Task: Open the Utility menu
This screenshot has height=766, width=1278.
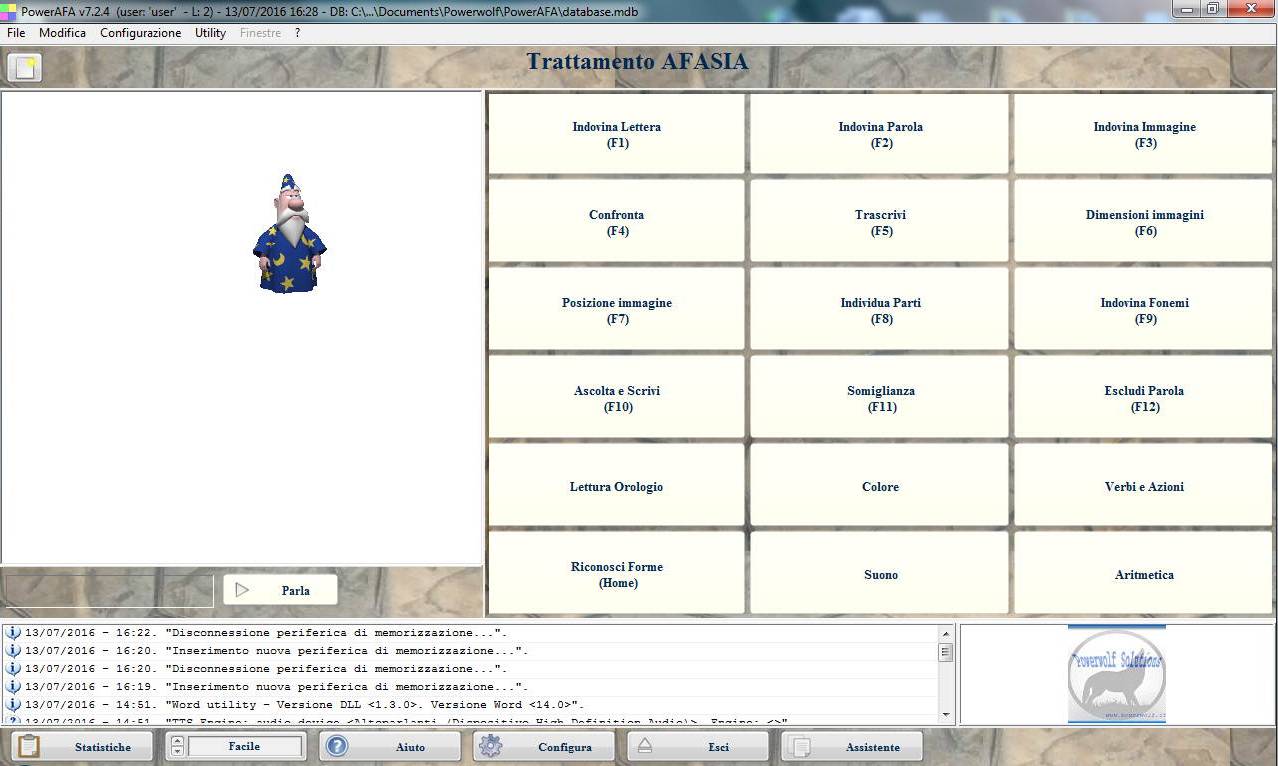Action: [210, 33]
